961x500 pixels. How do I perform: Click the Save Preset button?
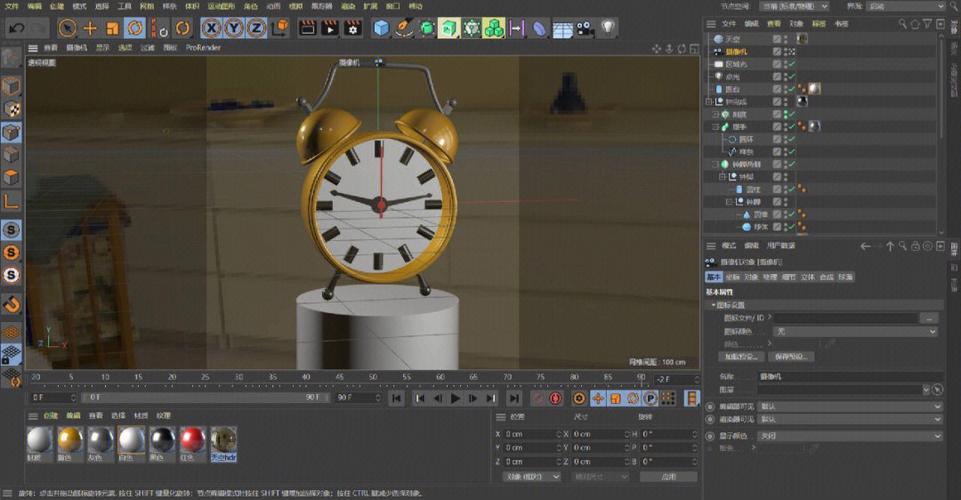click(790, 356)
